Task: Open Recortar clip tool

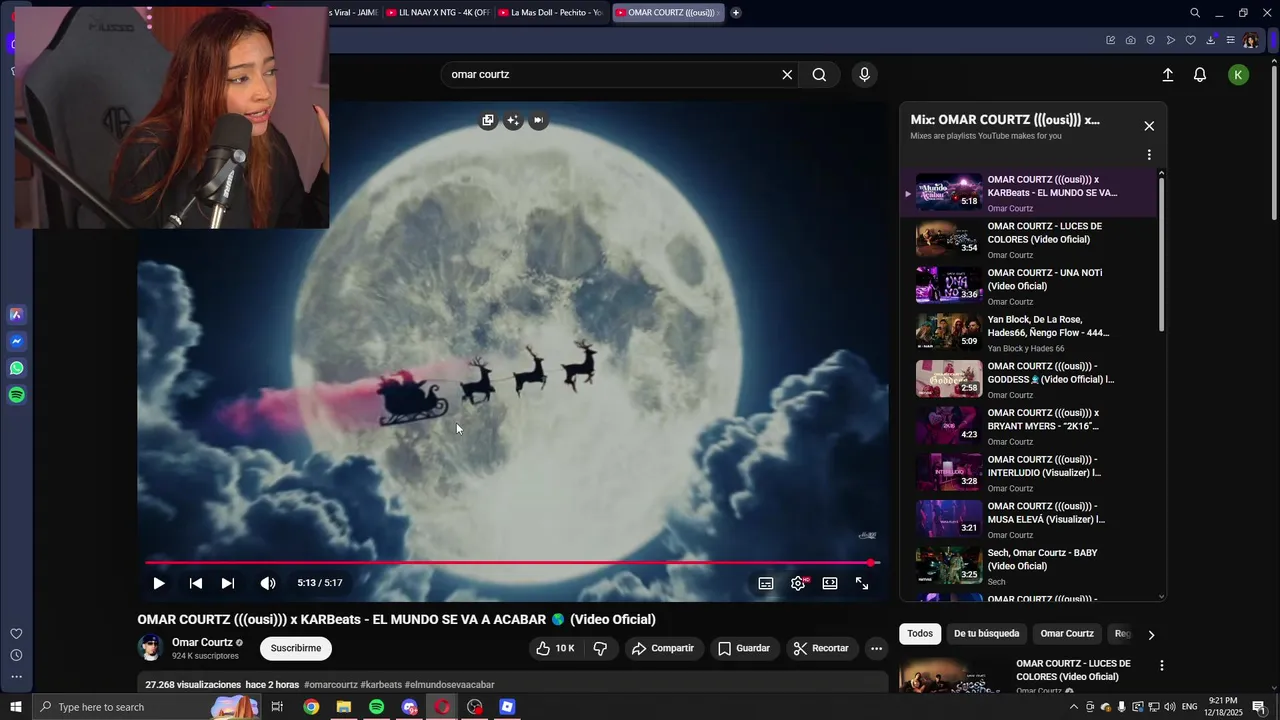Action: tap(821, 648)
